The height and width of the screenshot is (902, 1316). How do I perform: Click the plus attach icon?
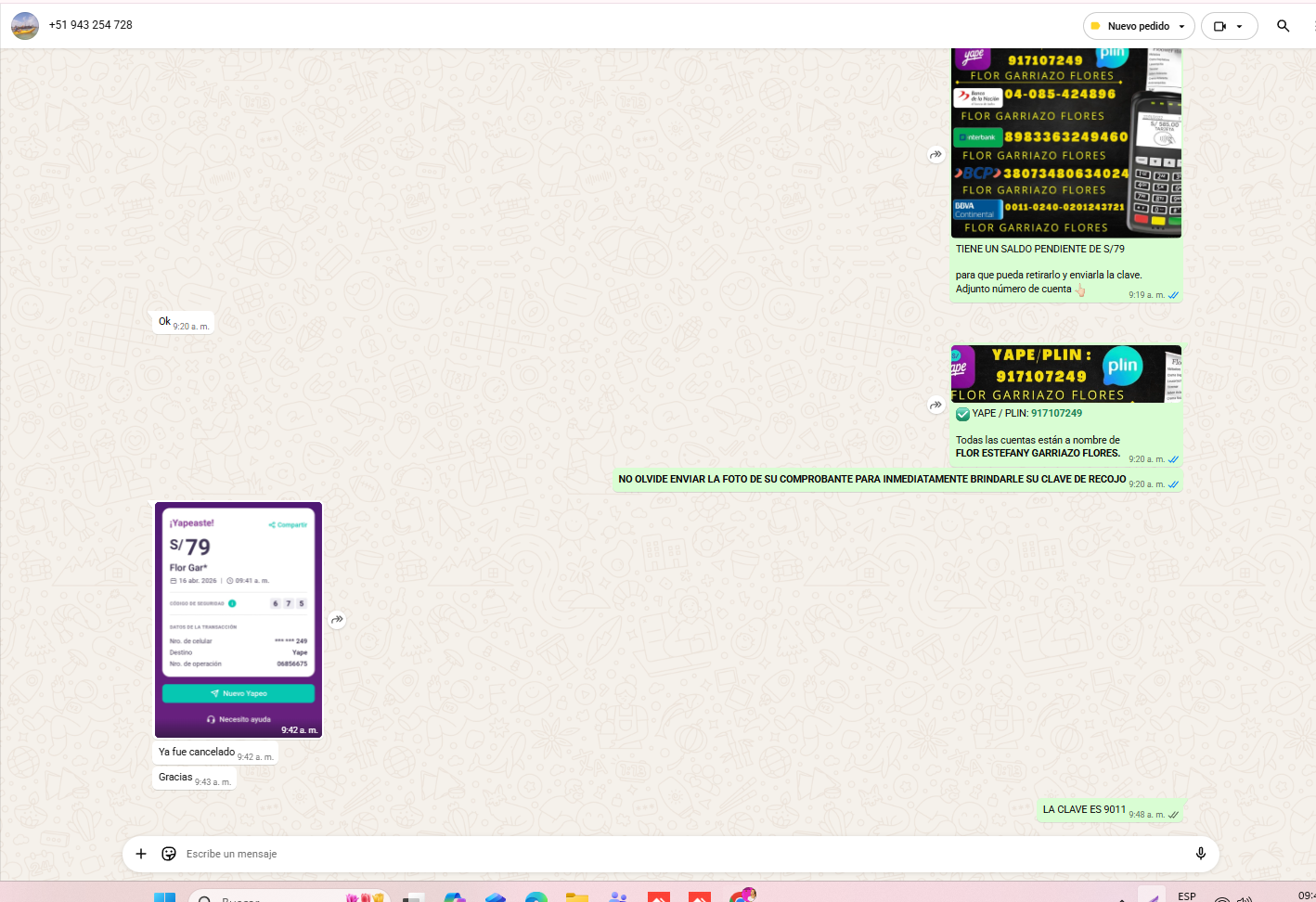141,854
